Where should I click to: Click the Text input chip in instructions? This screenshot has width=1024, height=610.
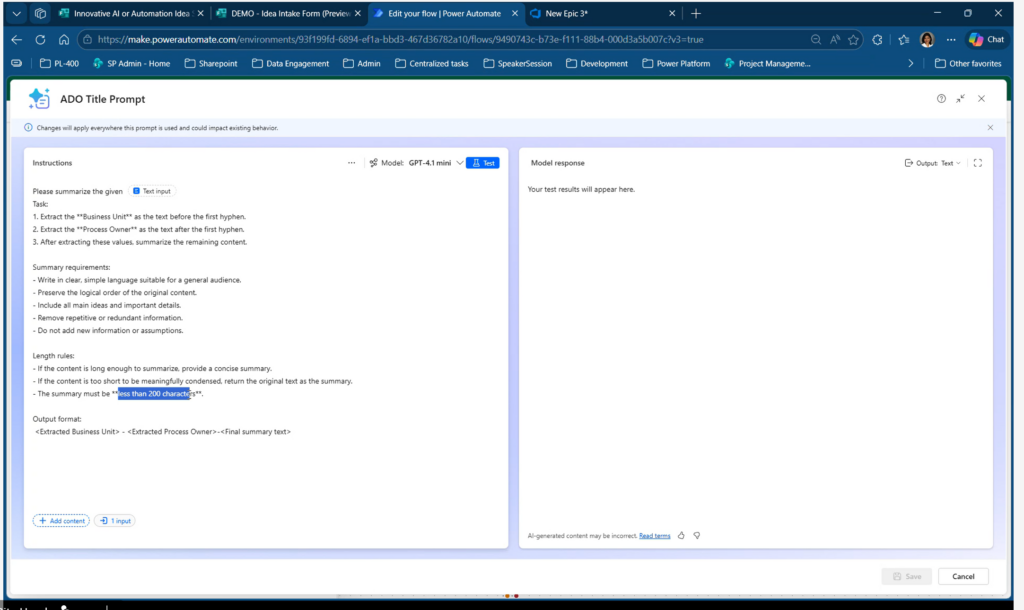point(152,190)
